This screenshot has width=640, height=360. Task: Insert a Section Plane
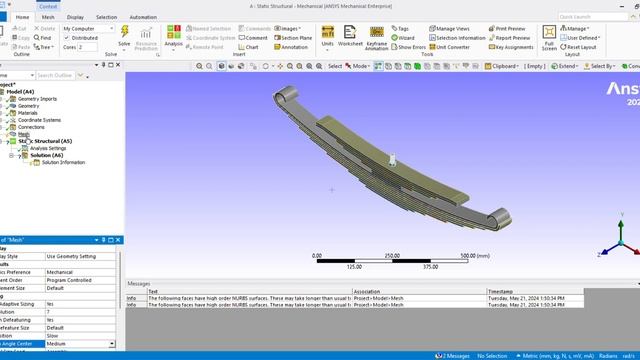[x=293, y=38]
